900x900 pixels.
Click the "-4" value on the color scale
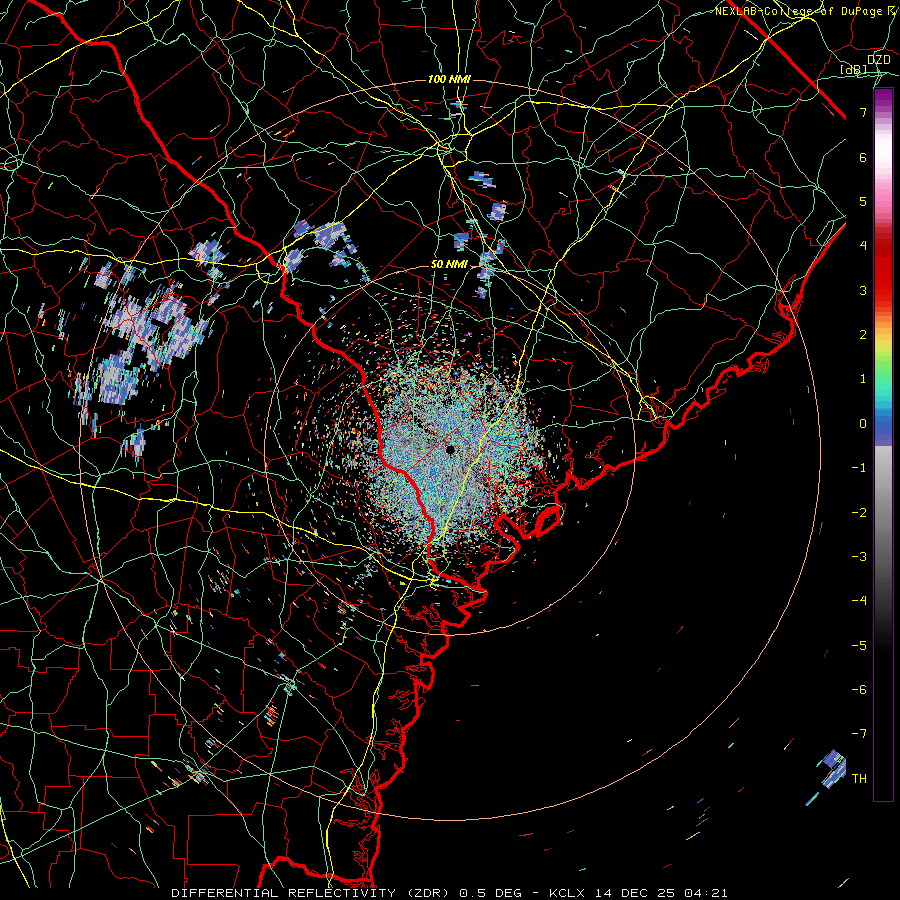(859, 601)
